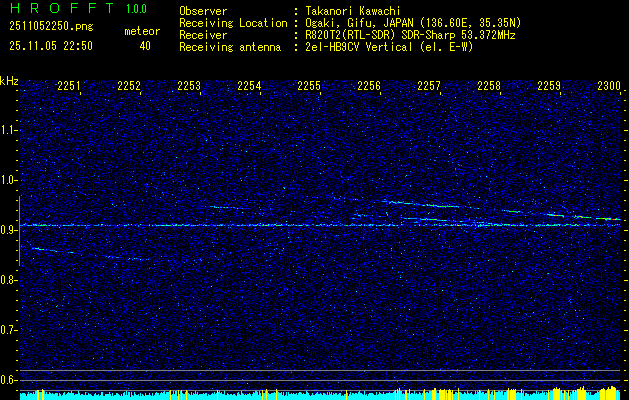Click the HROFFT title text
This screenshot has width=629, height=400.
click(55, 10)
